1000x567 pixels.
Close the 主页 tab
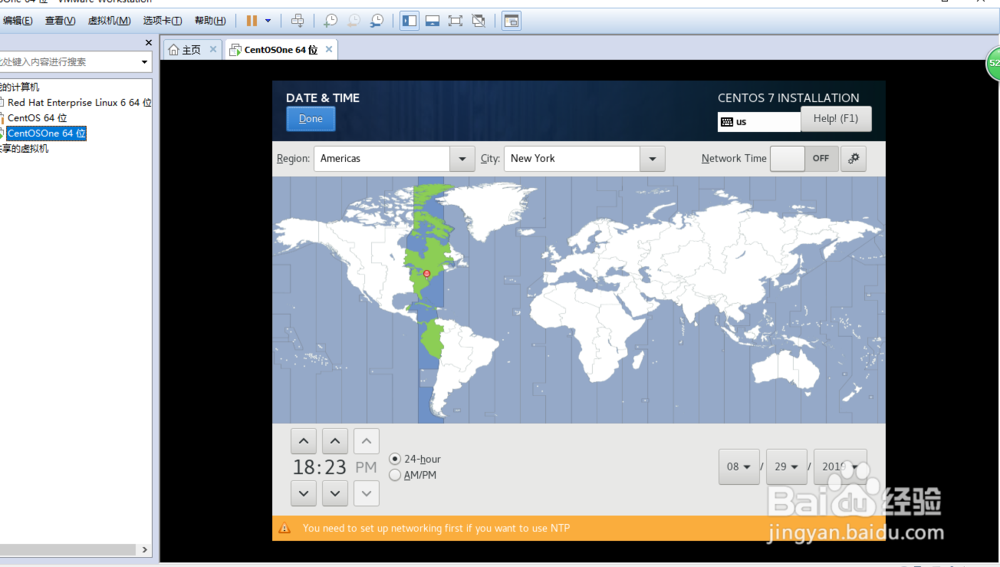click(x=213, y=49)
